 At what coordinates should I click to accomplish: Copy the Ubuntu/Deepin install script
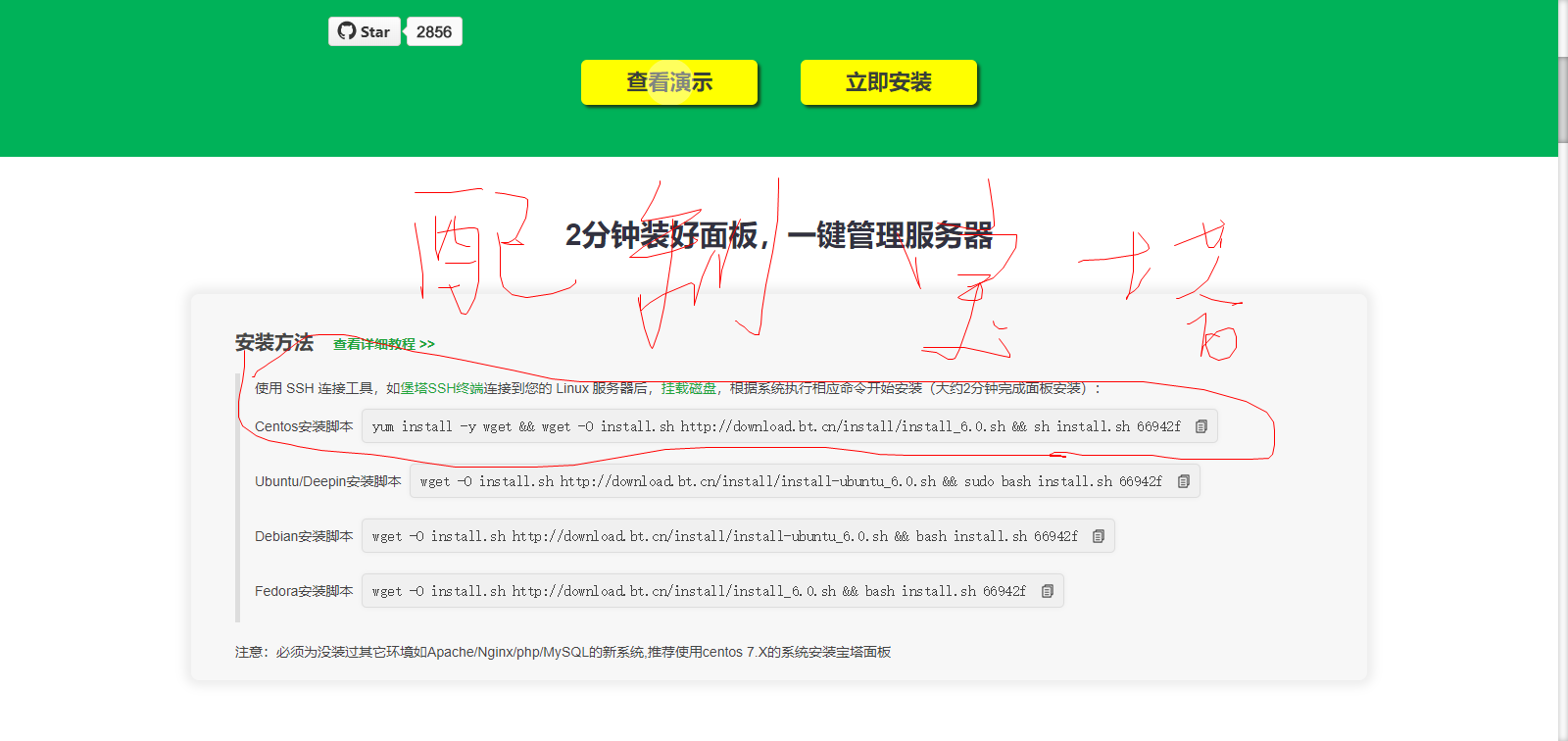coord(1184,481)
